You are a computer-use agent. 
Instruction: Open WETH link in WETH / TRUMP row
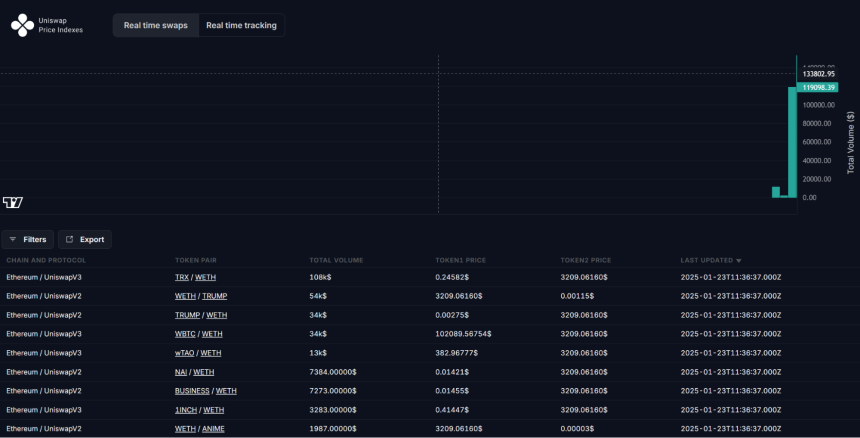(185, 296)
